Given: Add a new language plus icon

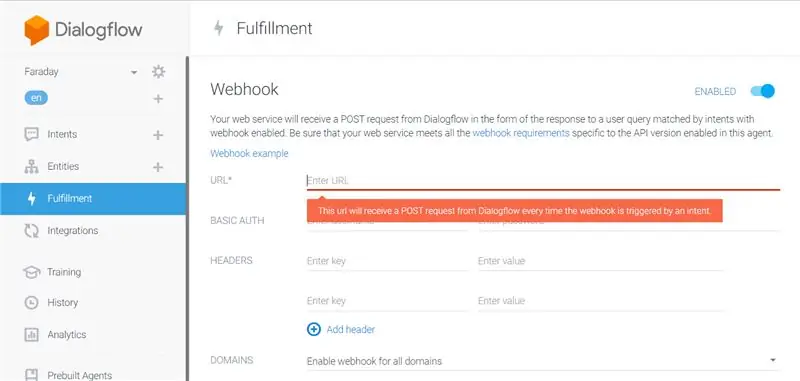Looking at the screenshot, I should [x=158, y=98].
